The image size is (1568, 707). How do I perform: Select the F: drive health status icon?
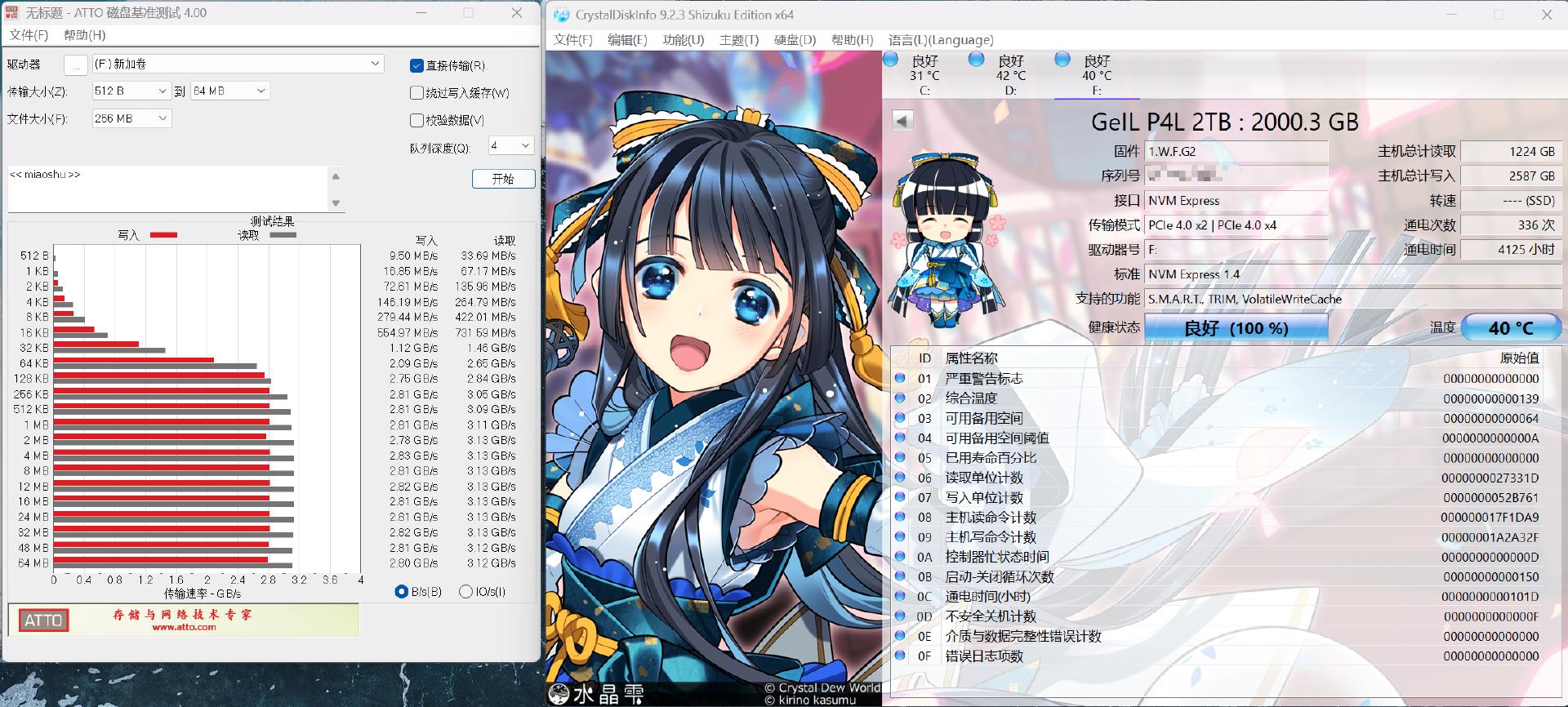click(x=1062, y=59)
